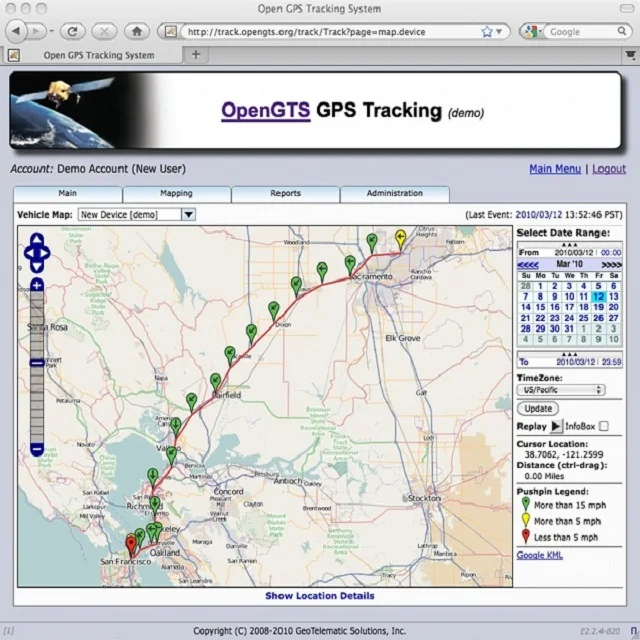Open the Google KML link
This screenshot has width=640, height=640.
(x=540, y=555)
